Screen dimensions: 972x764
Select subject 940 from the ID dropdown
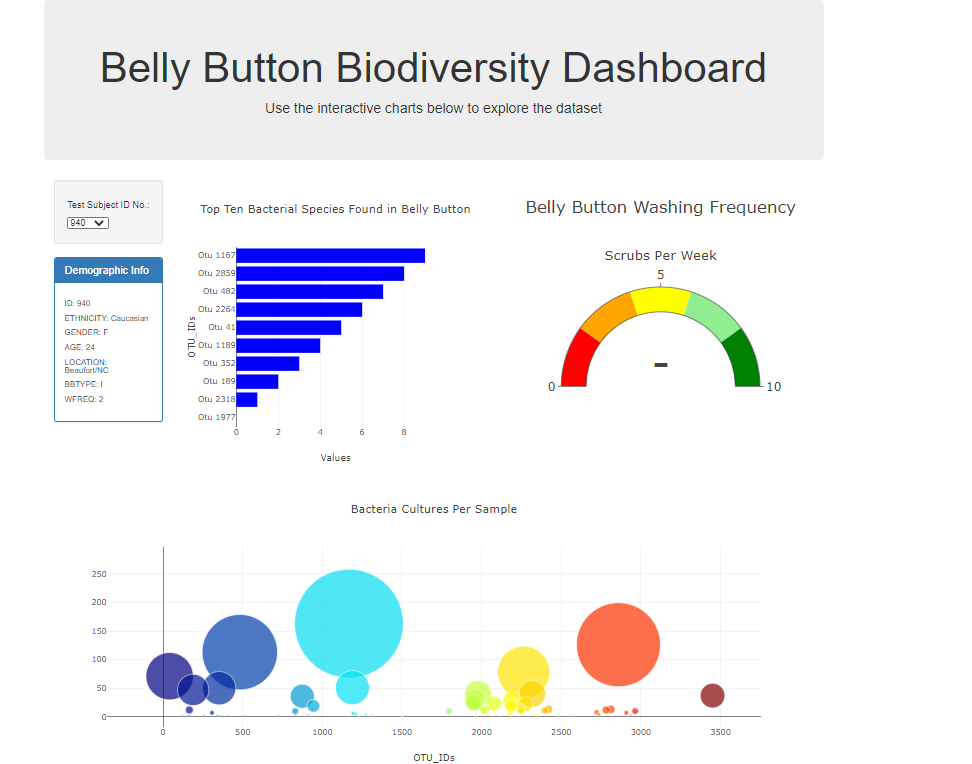tap(80, 222)
